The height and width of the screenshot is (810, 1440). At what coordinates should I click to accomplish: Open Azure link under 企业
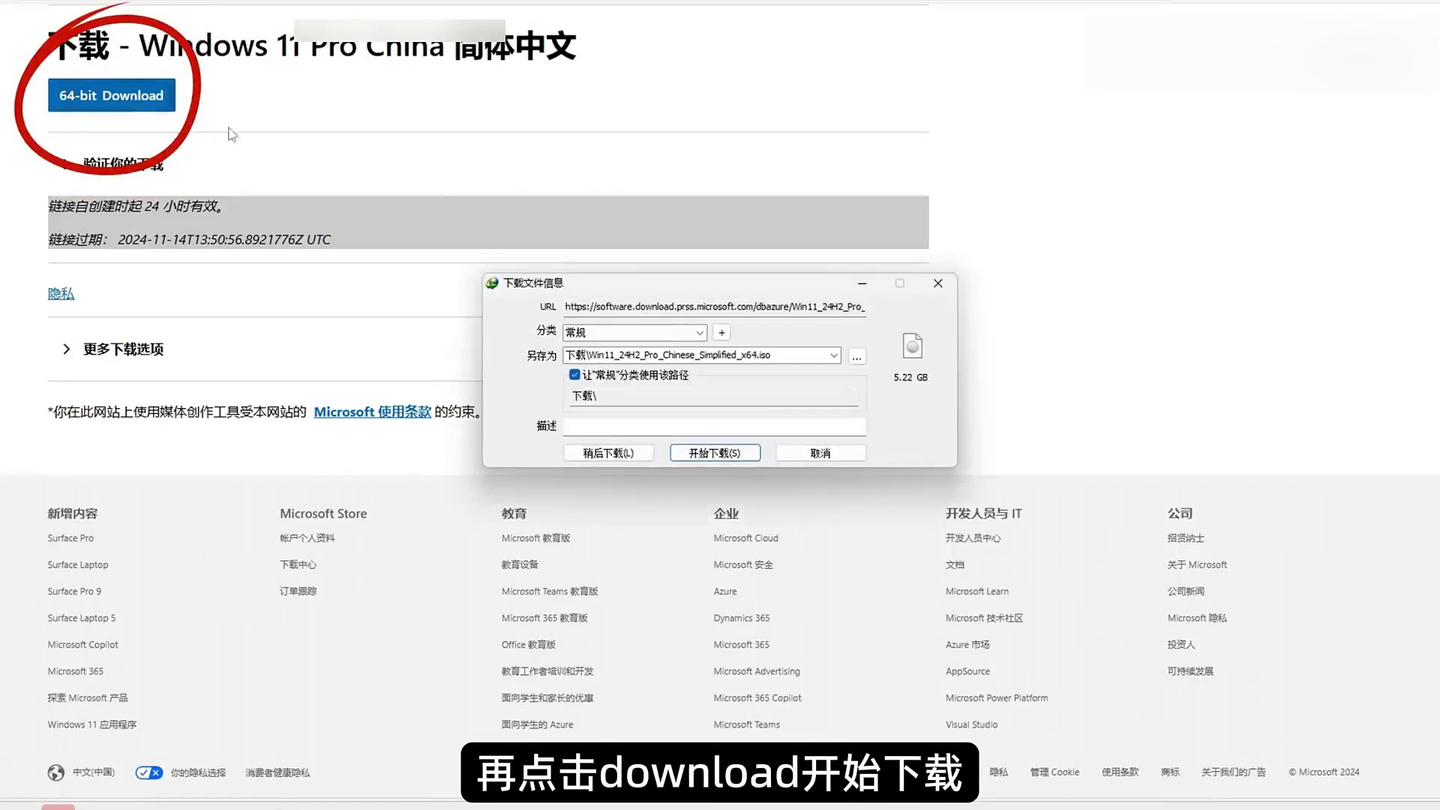(x=725, y=591)
